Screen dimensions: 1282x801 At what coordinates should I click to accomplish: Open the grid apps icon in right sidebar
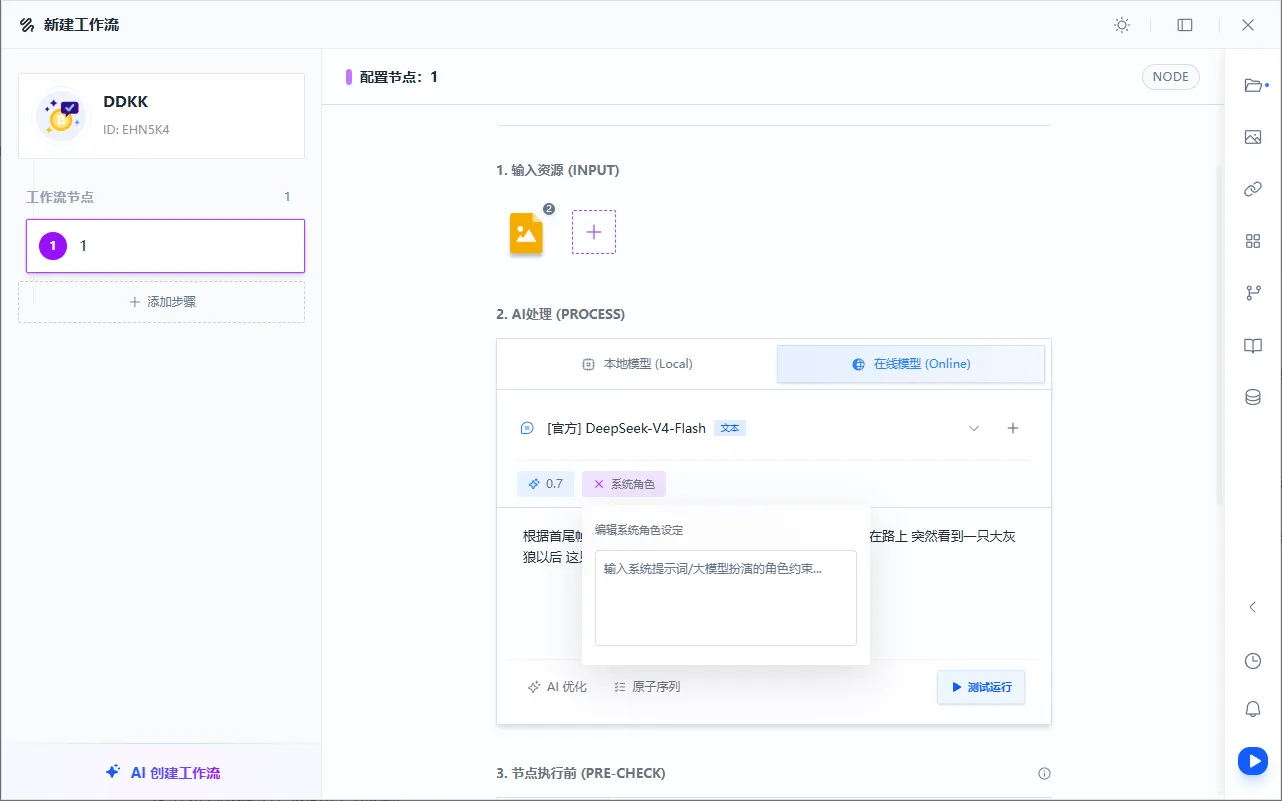pyautogui.click(x=1253, y=241)
